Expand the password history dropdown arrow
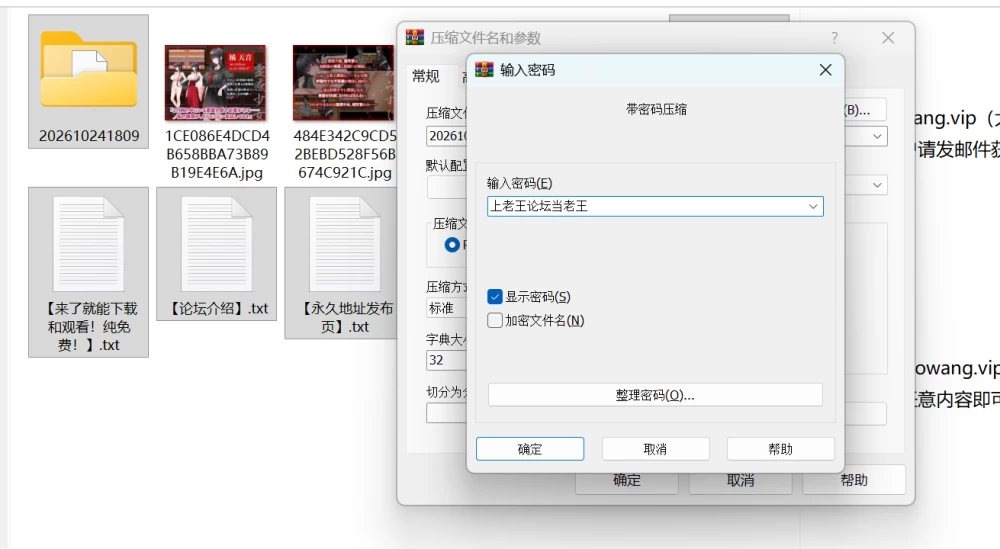Viewport: 1000px width, 549px height. point(813,207)
